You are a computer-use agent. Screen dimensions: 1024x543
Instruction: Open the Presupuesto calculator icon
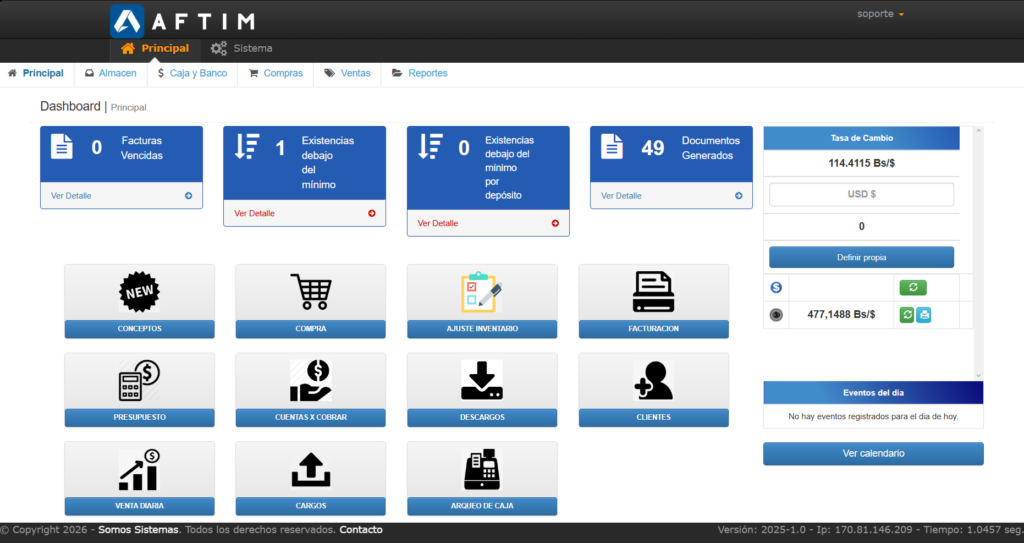pos(139,380)
